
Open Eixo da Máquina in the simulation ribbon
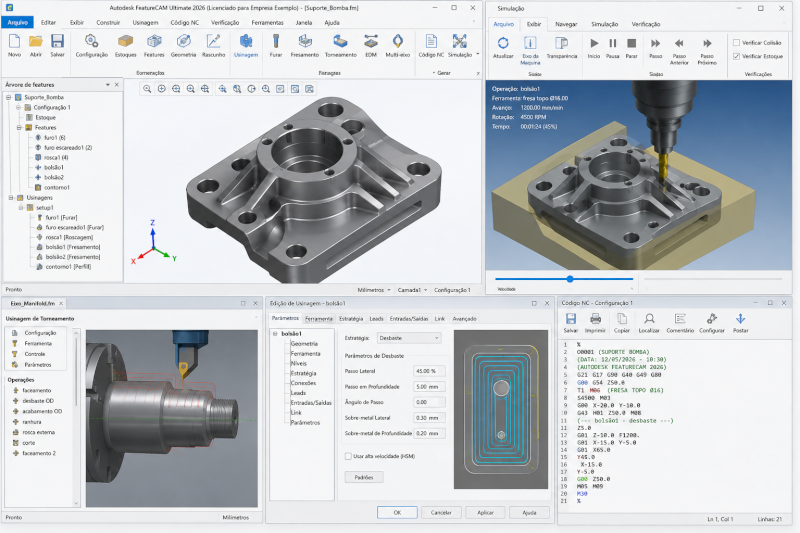pos(530,43)
